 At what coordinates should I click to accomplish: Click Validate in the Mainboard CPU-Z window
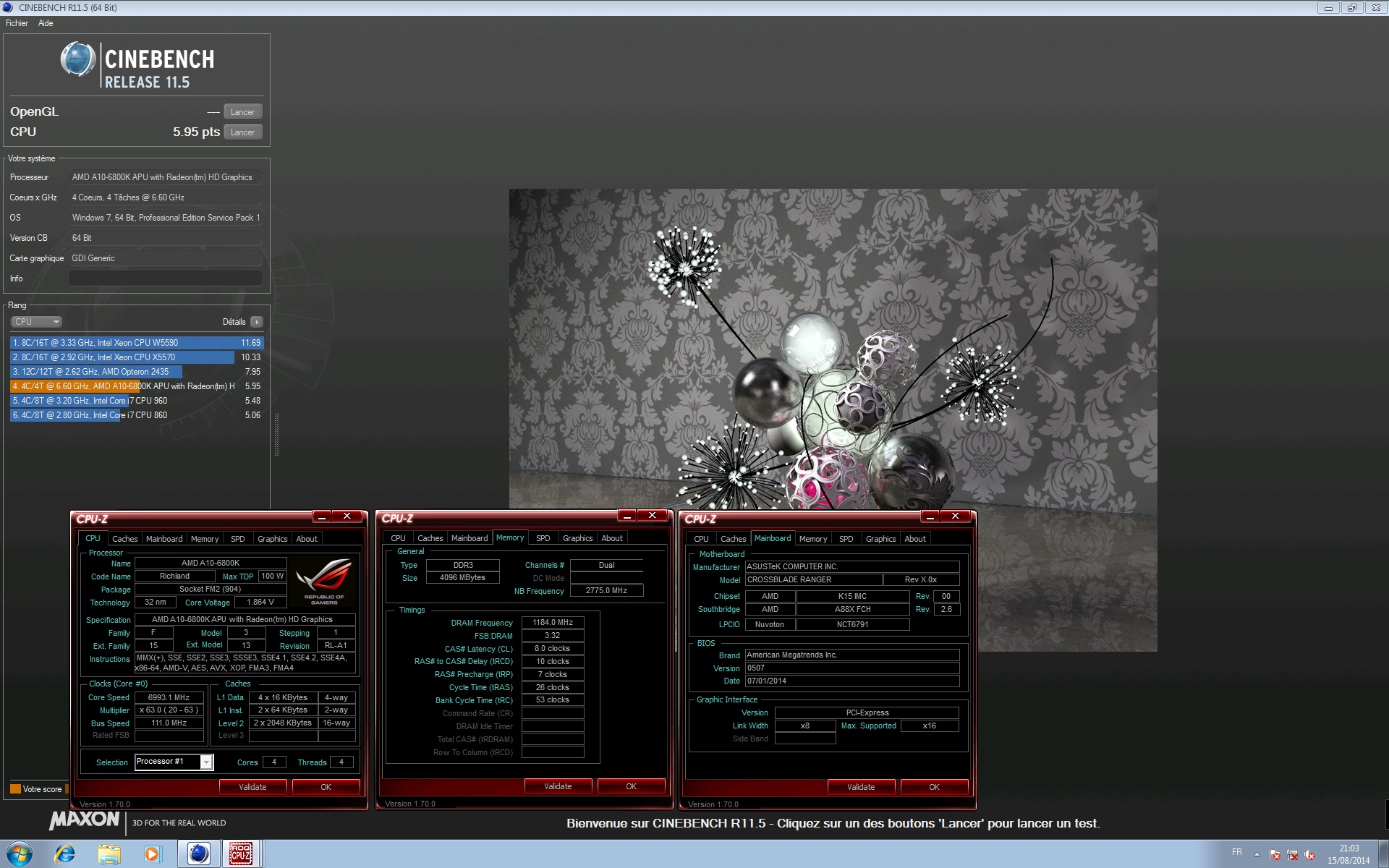click(x=861, y=787)
